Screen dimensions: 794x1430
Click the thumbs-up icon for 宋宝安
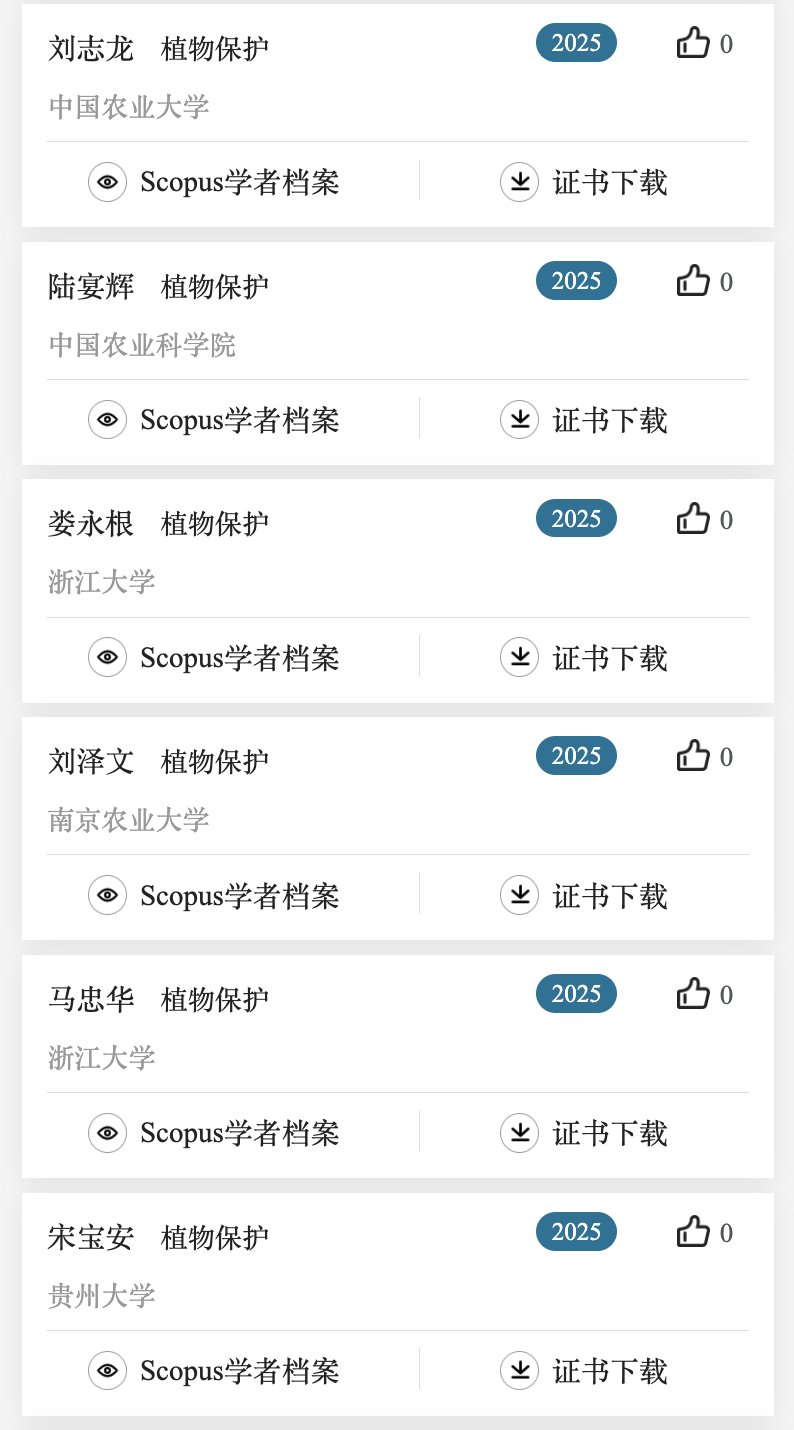[x=693, y=1232]
